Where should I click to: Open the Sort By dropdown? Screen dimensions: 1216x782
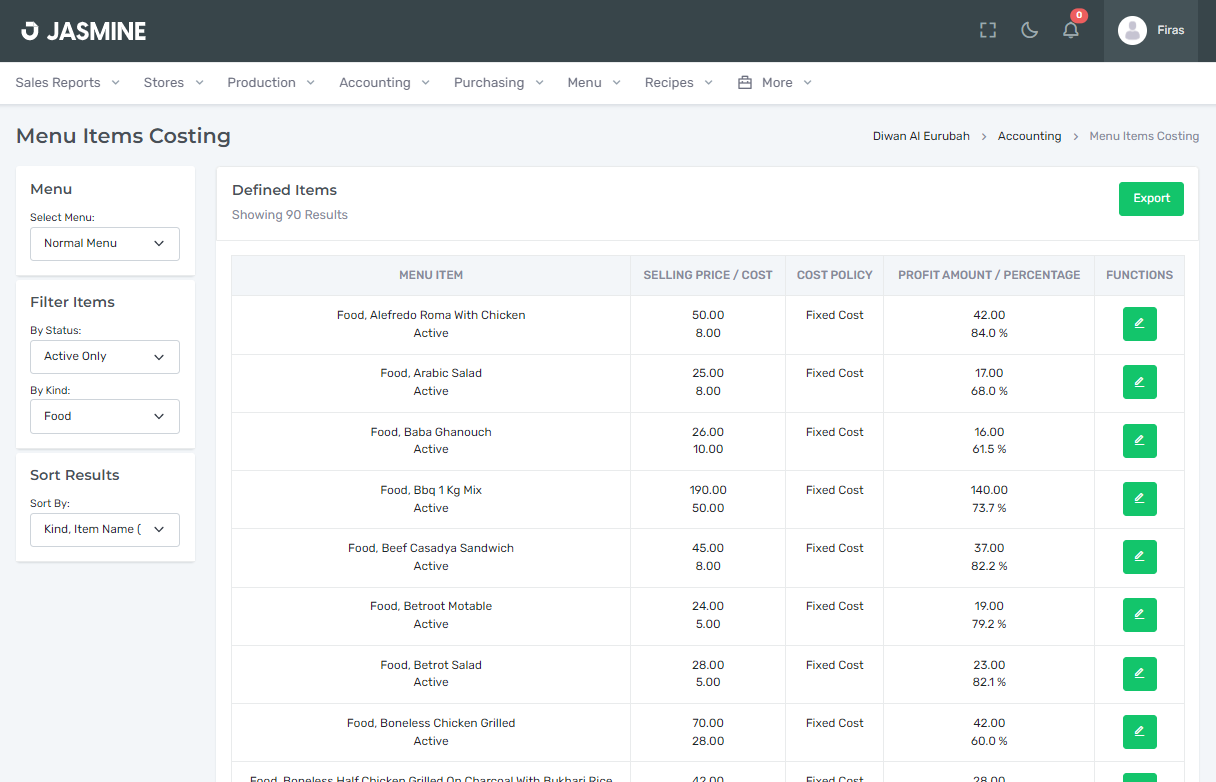105,530
